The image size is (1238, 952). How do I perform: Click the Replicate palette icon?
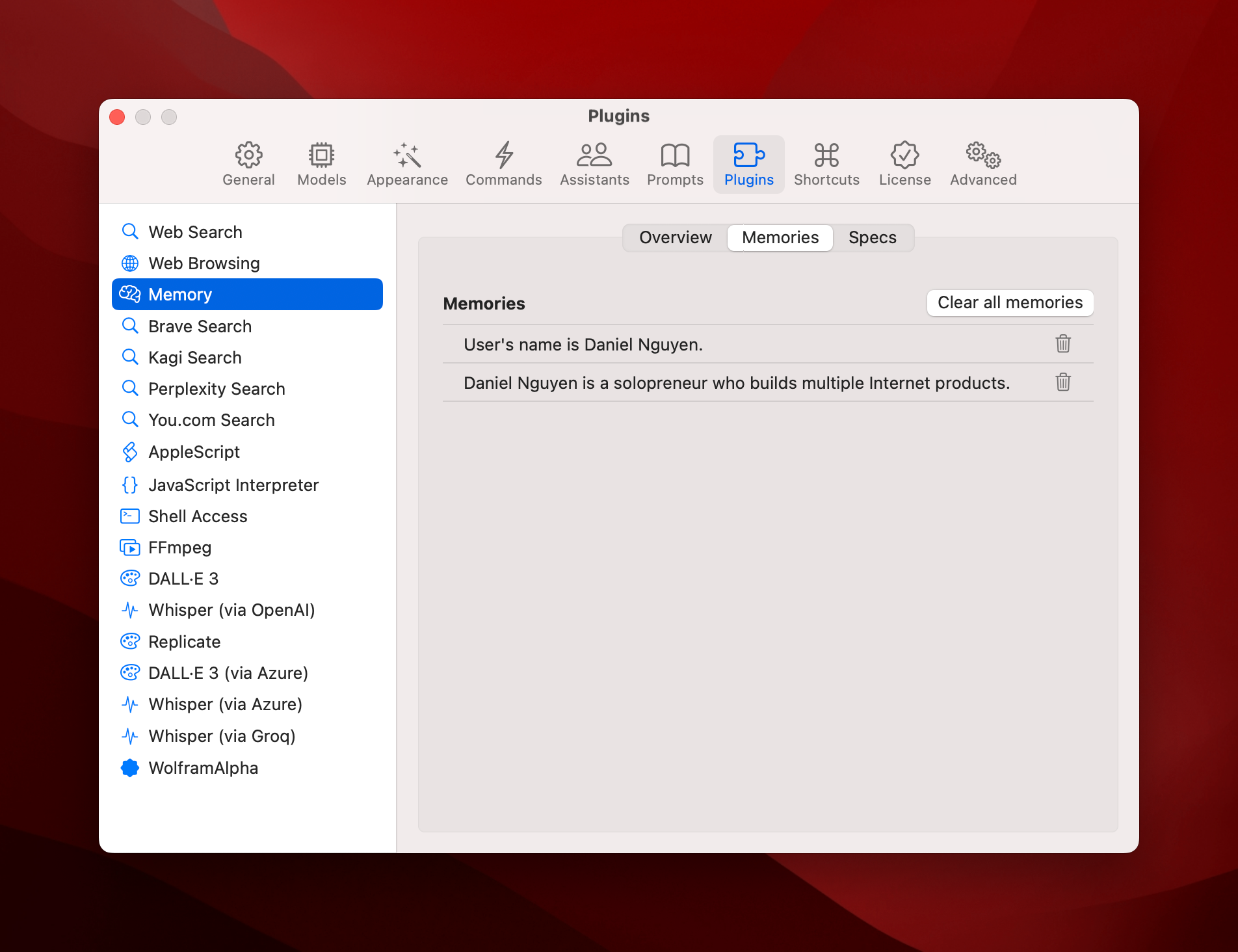[x=130, y=641]
